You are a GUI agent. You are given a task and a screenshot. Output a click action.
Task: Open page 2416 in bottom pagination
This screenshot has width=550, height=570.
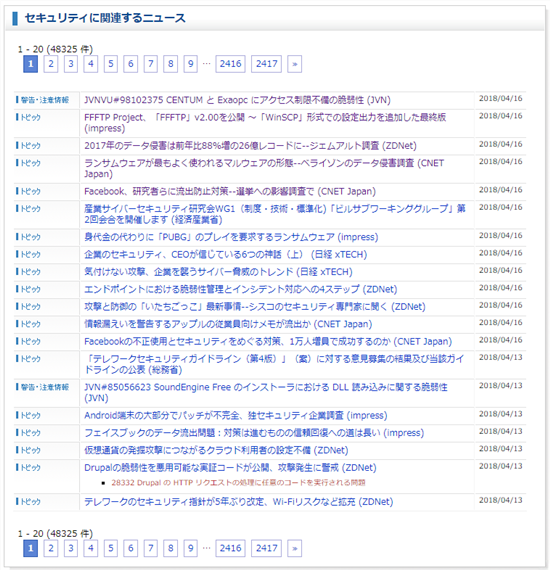[230, 548]
